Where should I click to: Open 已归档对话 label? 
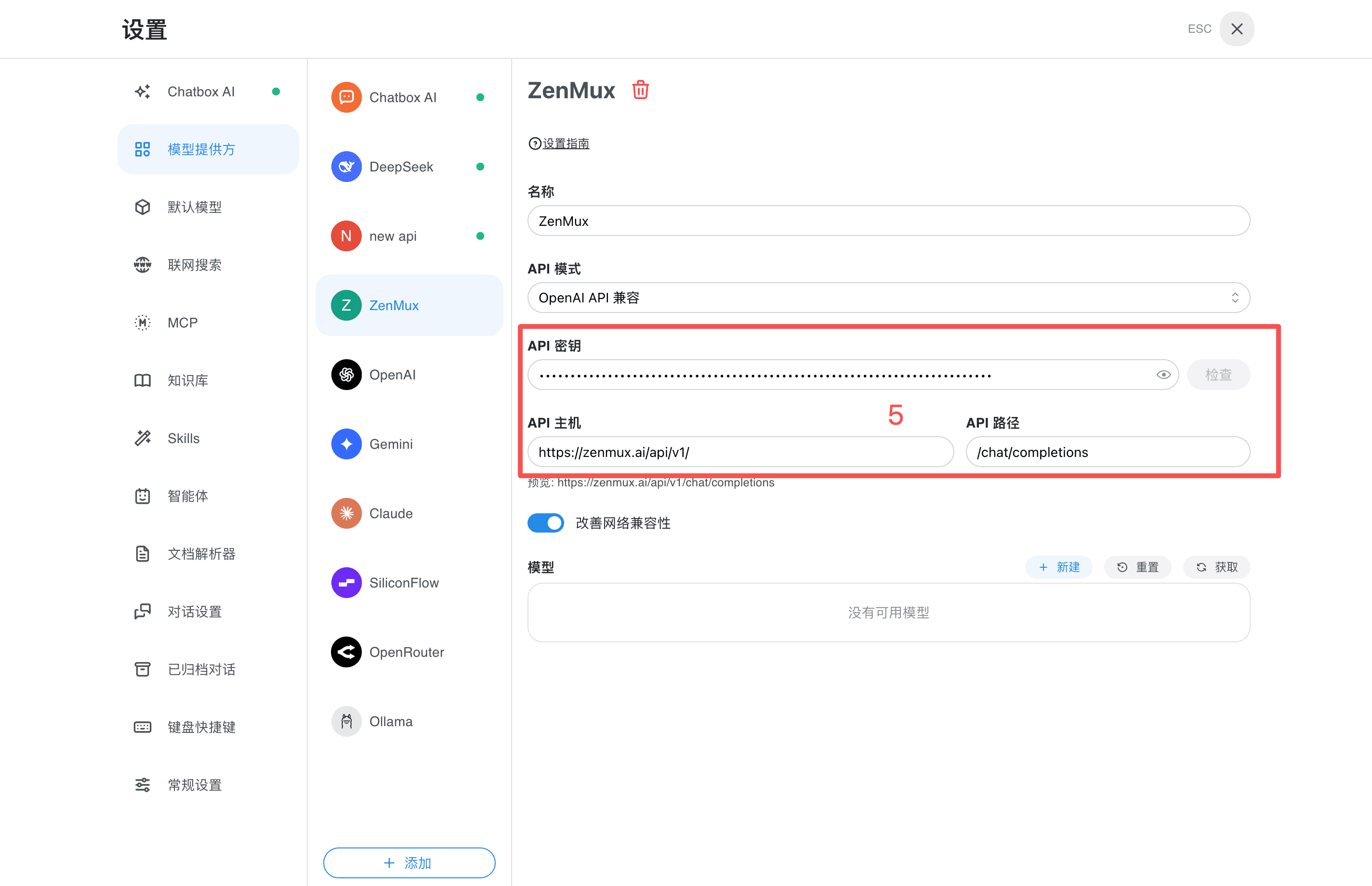[201, 669]
